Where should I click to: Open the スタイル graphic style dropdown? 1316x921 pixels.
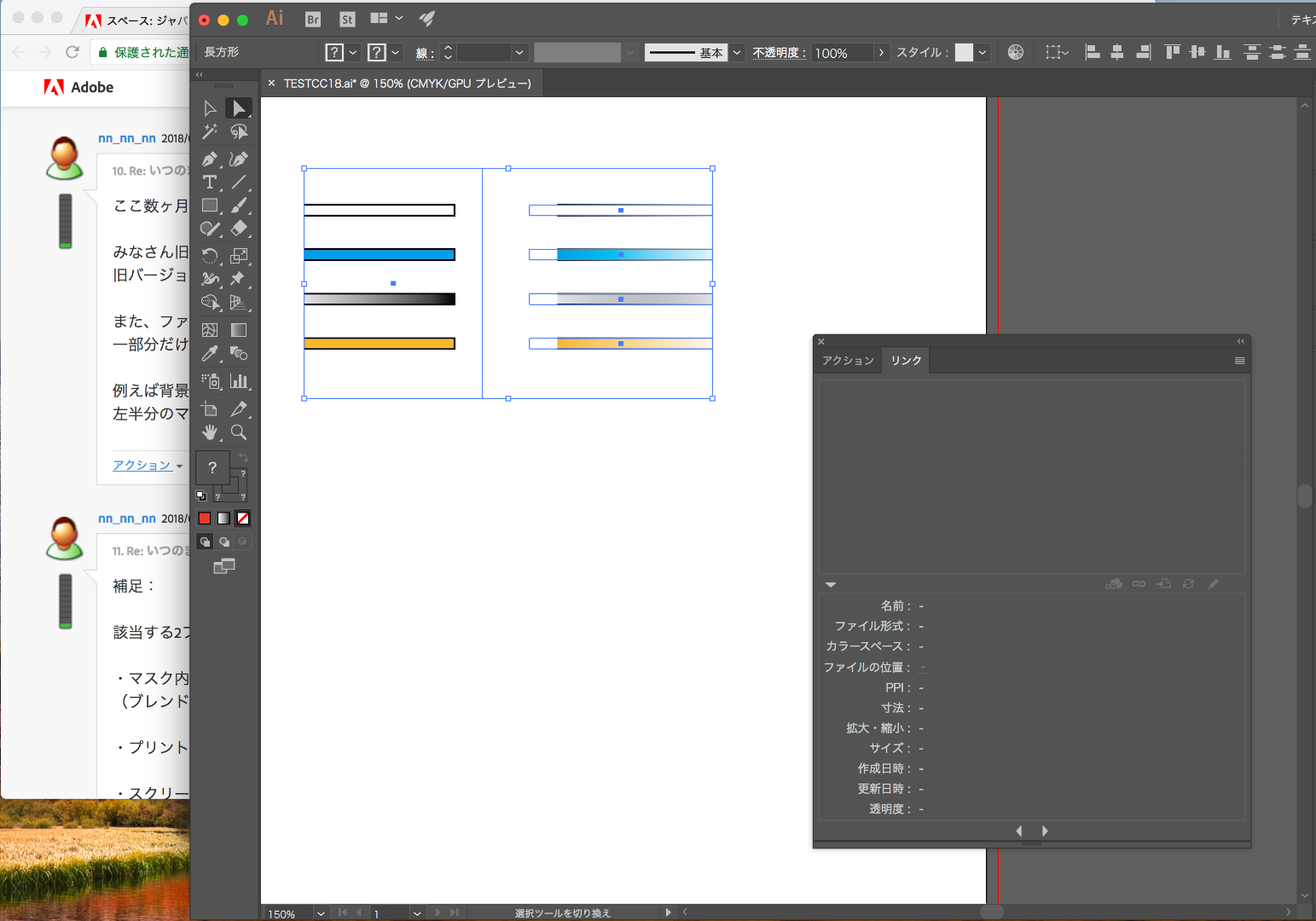983,53
